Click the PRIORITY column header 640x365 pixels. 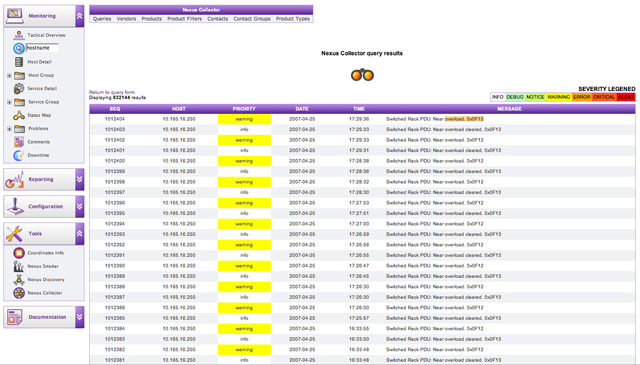click(x=244, y=109)
